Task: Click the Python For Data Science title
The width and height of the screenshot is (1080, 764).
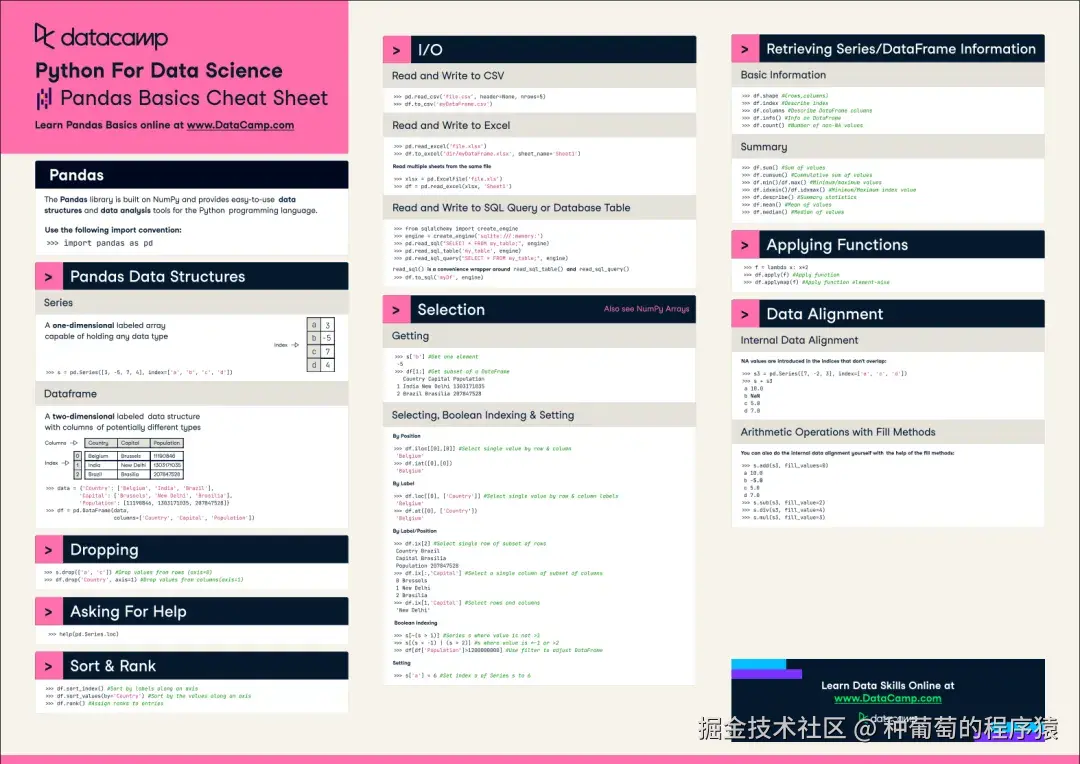Action: (x=158, y=71)
